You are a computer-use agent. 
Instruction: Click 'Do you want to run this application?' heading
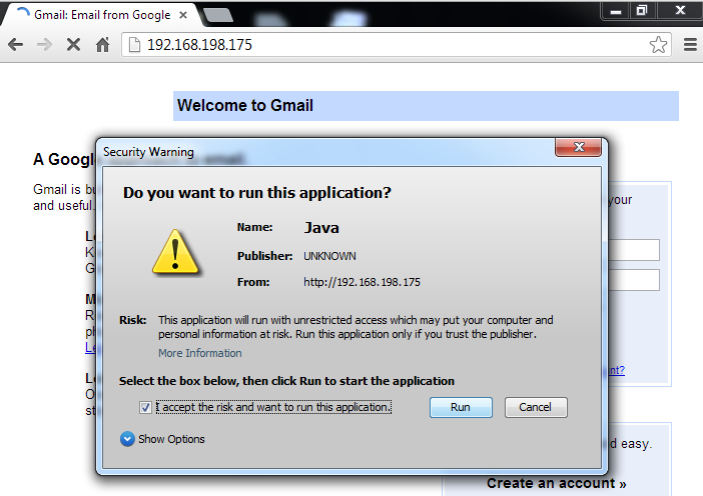point(257,193)
